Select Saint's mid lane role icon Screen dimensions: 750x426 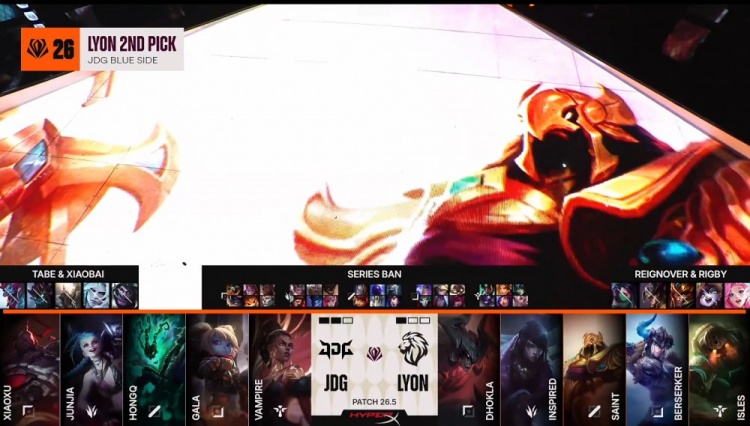click(x=593, y=411)
